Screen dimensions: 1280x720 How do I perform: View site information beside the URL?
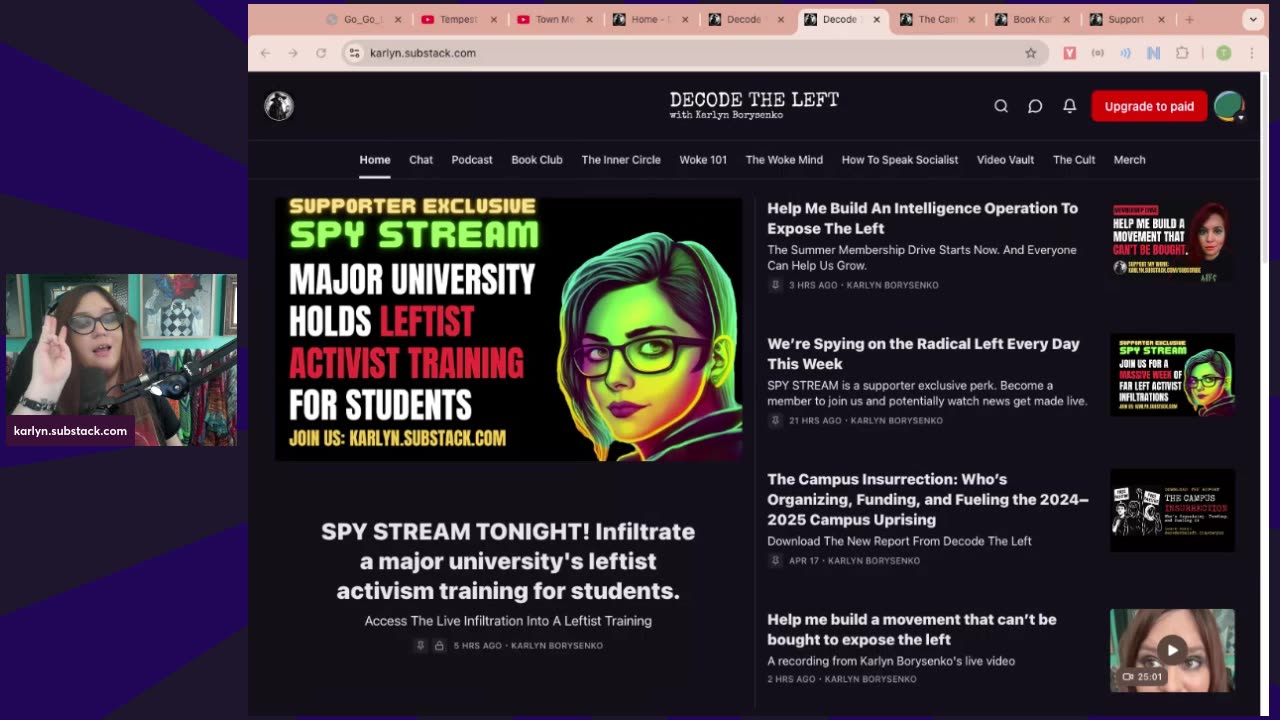[x=354, y=53]
